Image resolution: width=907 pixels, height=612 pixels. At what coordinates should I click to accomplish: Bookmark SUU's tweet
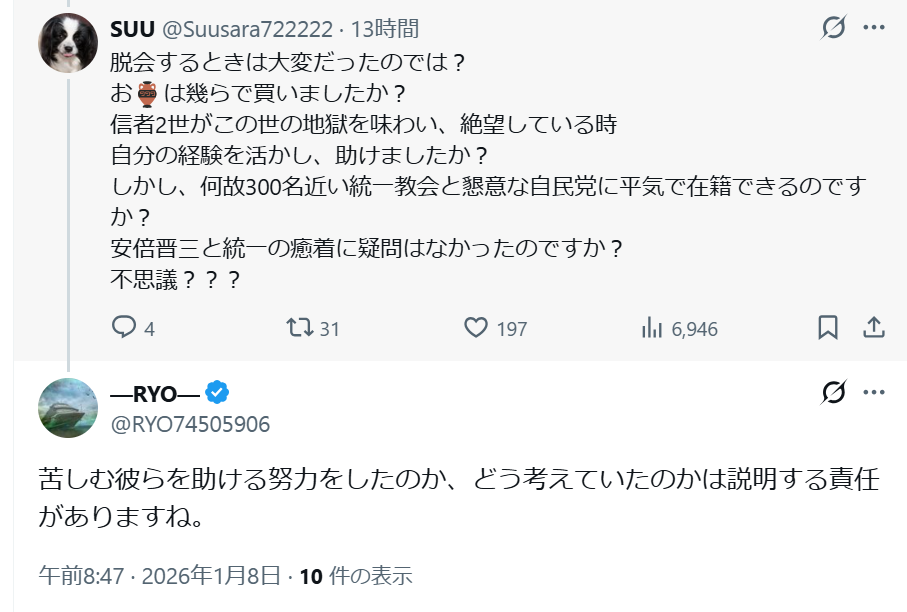pos(828,328)
